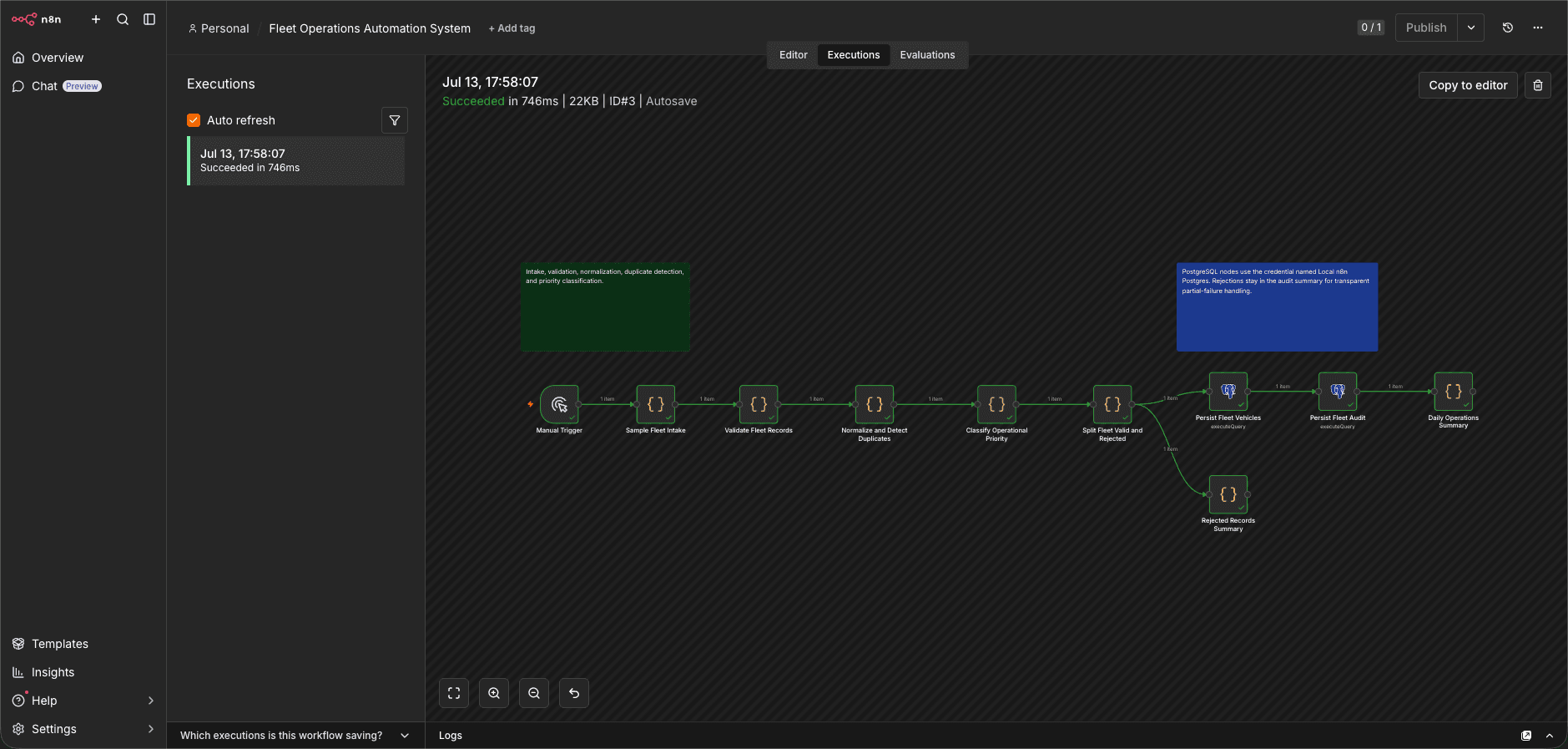This screenshot has width=1568, height=749.
Task: Fit workflow view to screen
Action: pos(454,693)
